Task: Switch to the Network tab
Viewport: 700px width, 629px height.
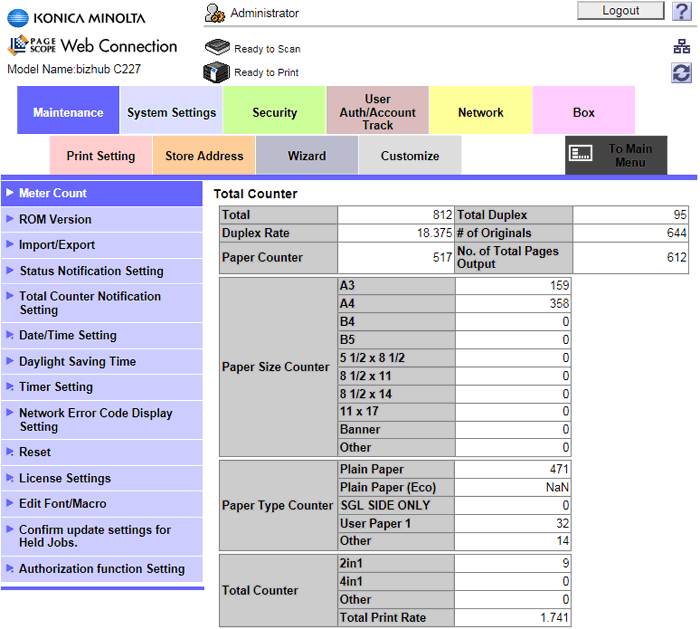Action: pyautogui.click(x=481, y=110)
